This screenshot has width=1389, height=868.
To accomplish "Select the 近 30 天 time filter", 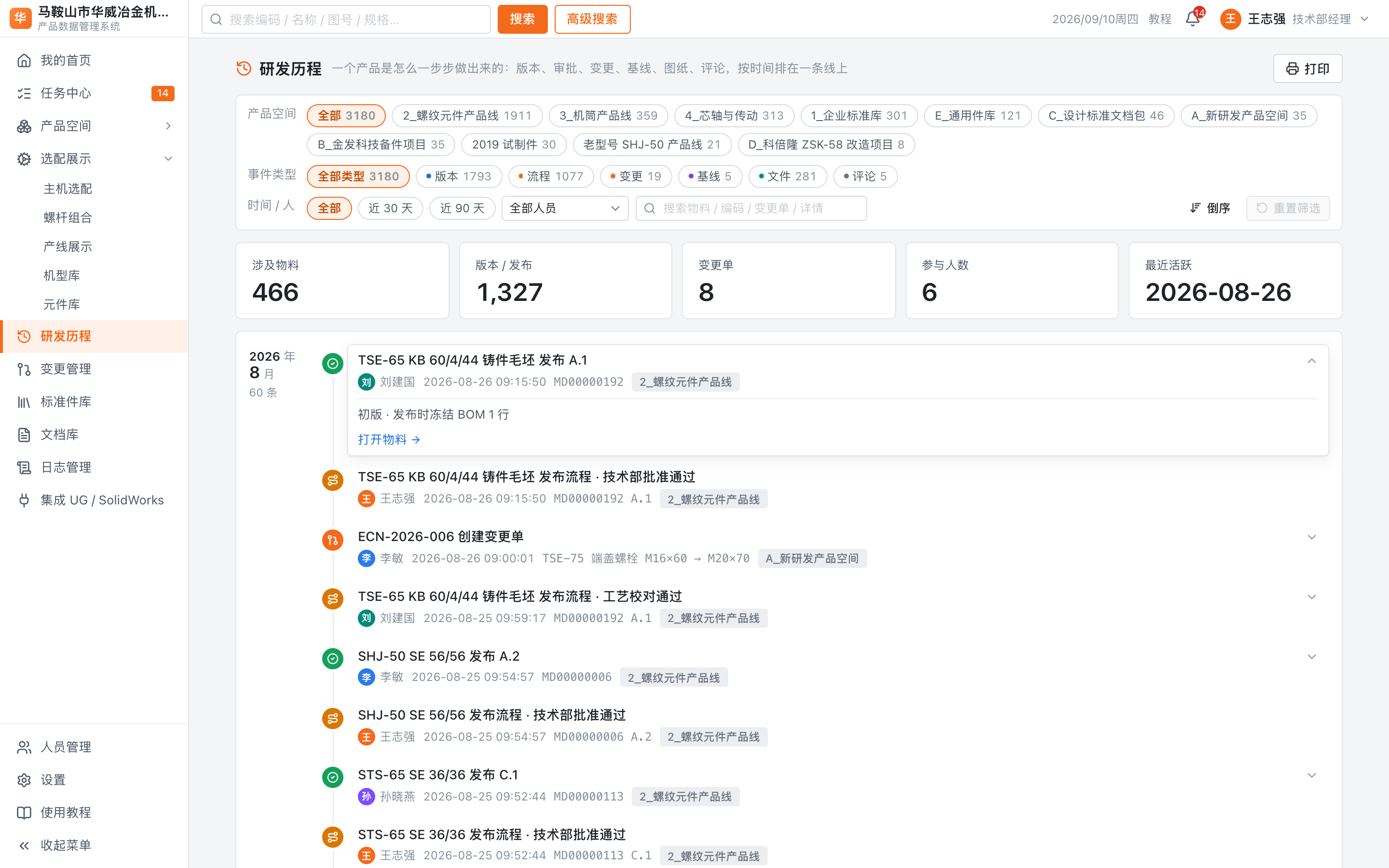I will pos(390,208).
